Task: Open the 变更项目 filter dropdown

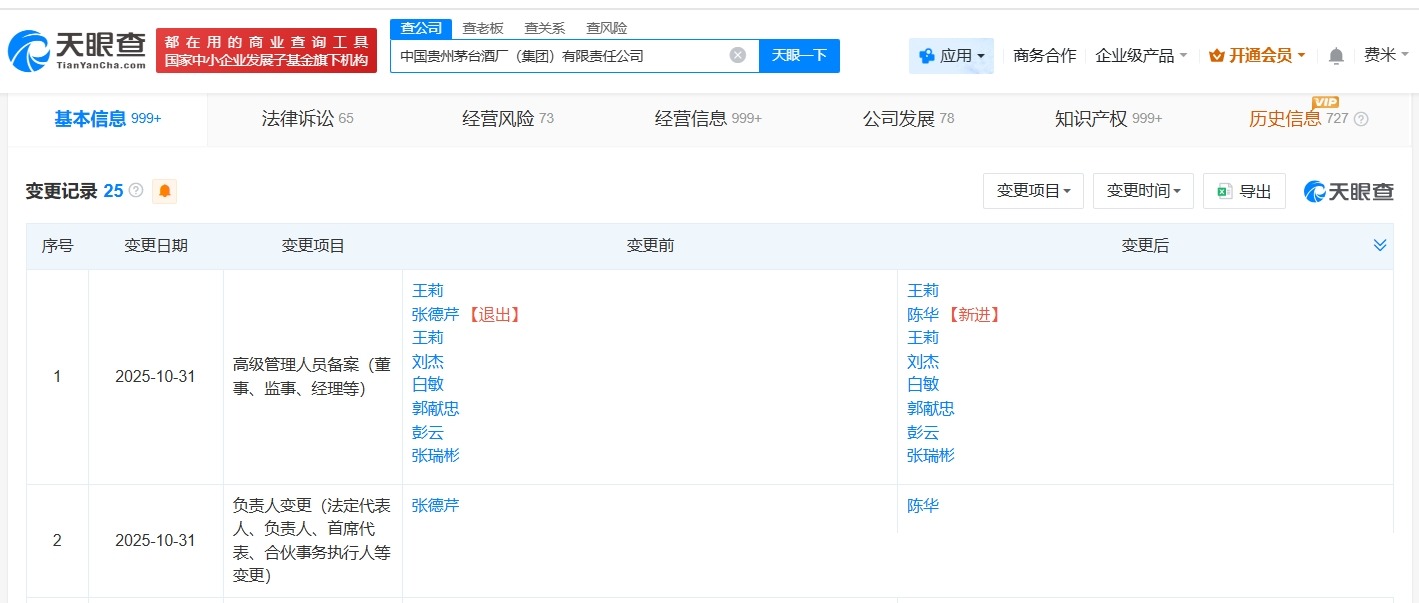Action: [1033, 190]
